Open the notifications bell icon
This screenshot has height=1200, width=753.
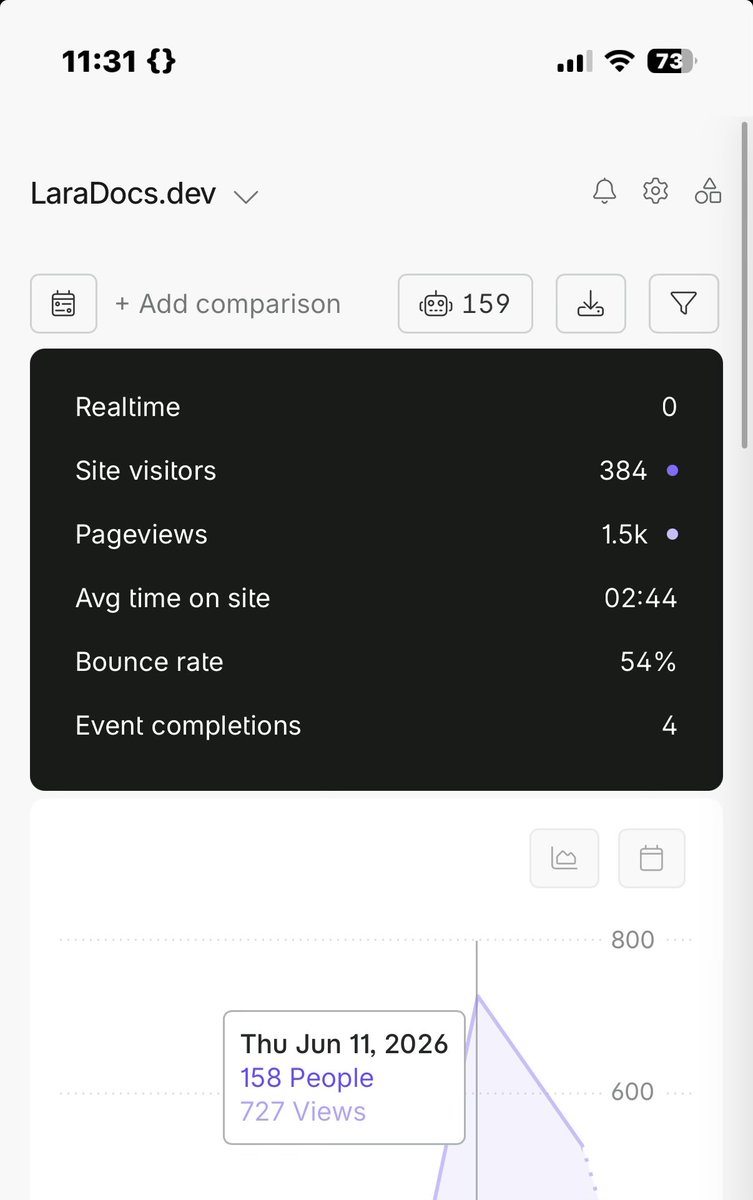pyautogui.click(x=604, y=191)
